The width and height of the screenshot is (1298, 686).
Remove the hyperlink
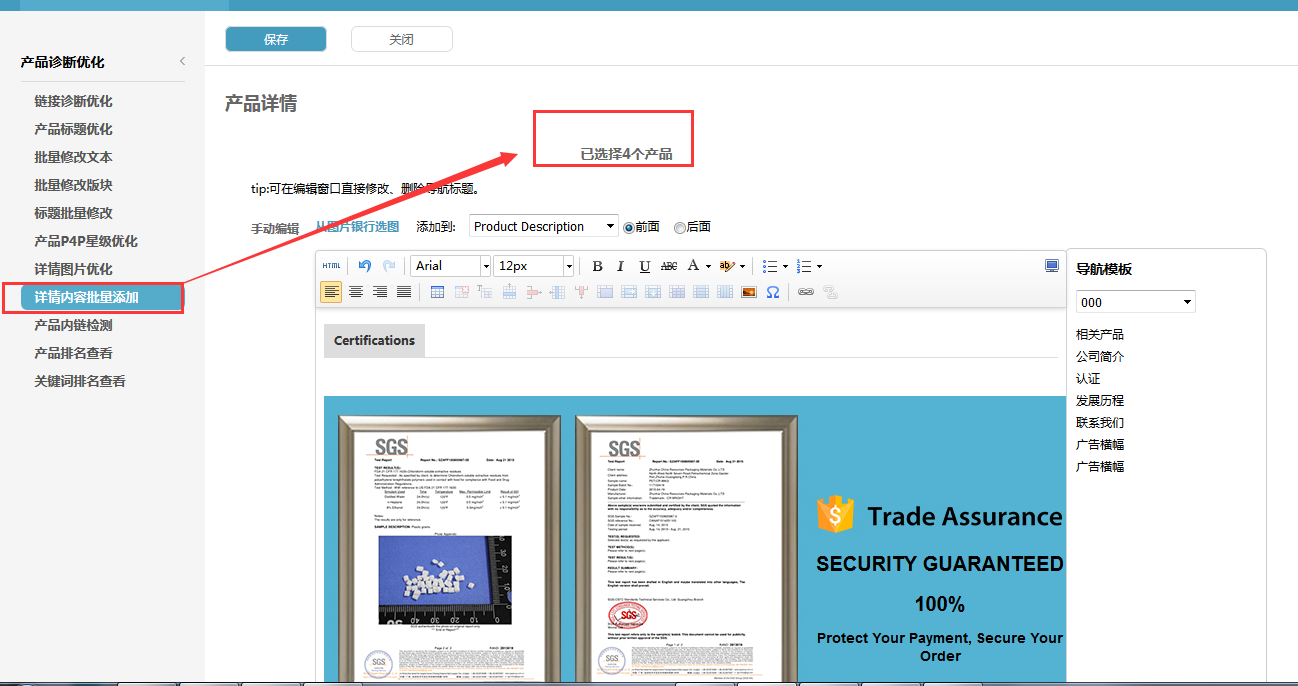point(829,292)
